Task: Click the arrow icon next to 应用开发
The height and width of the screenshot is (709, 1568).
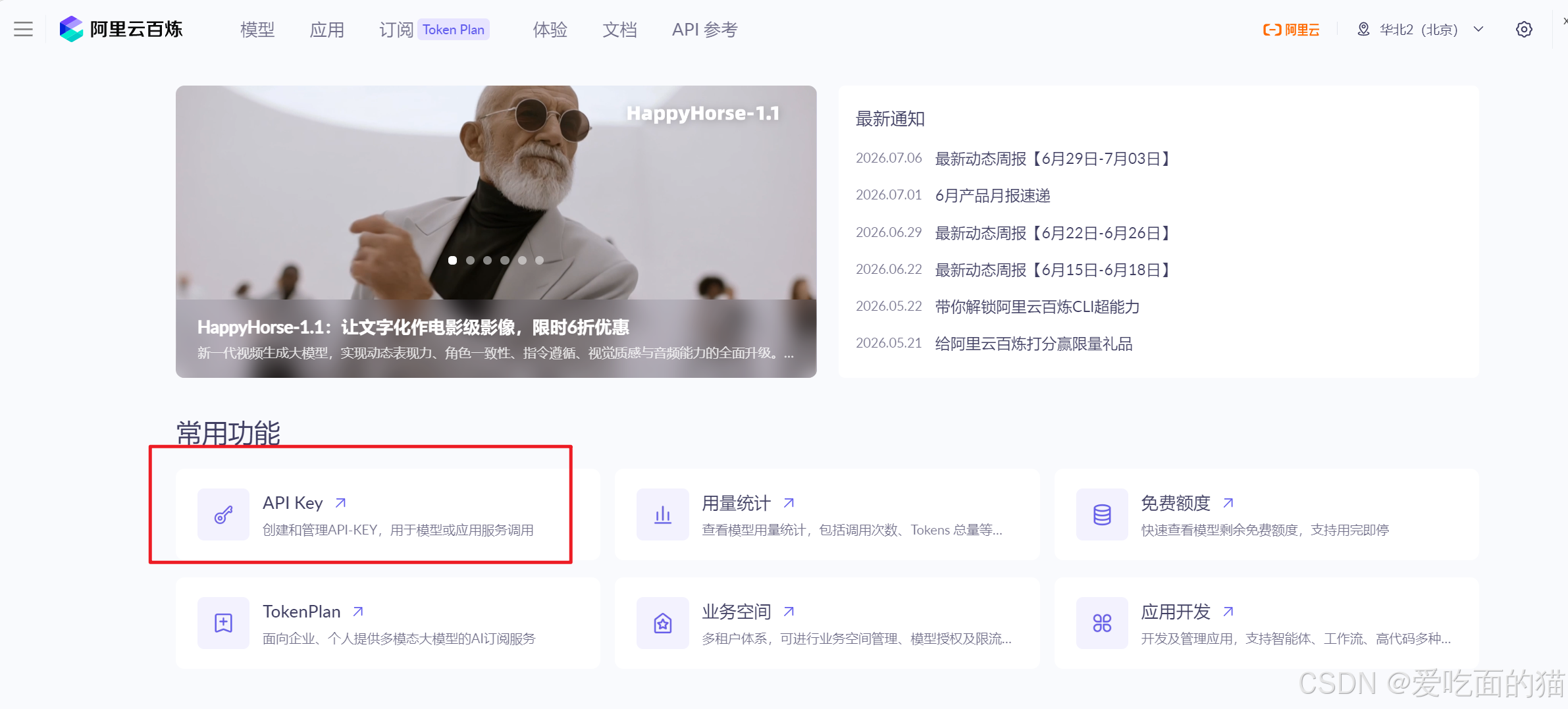Action: tap(1228, 612)
